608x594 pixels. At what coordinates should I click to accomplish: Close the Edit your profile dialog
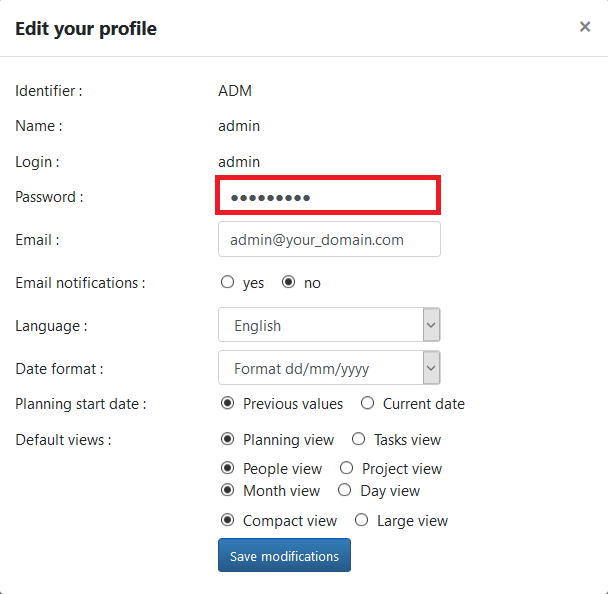pyautogui.click(x=585, y=27)
